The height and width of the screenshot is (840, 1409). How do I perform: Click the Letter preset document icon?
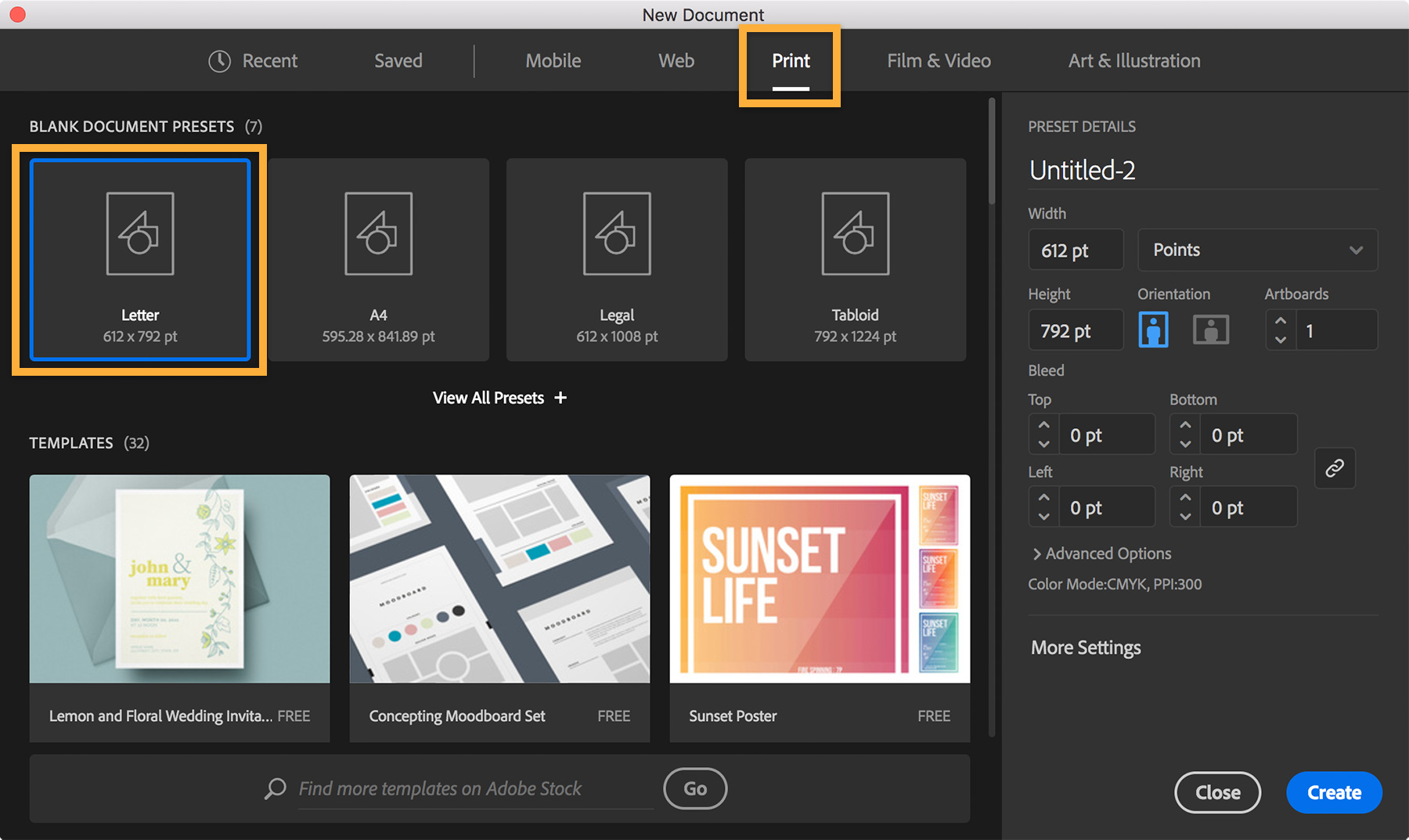[140, 234]
